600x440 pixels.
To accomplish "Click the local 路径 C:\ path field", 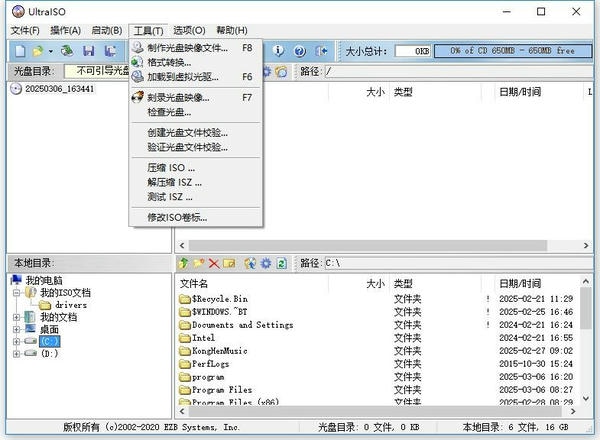I will [459, 263].
